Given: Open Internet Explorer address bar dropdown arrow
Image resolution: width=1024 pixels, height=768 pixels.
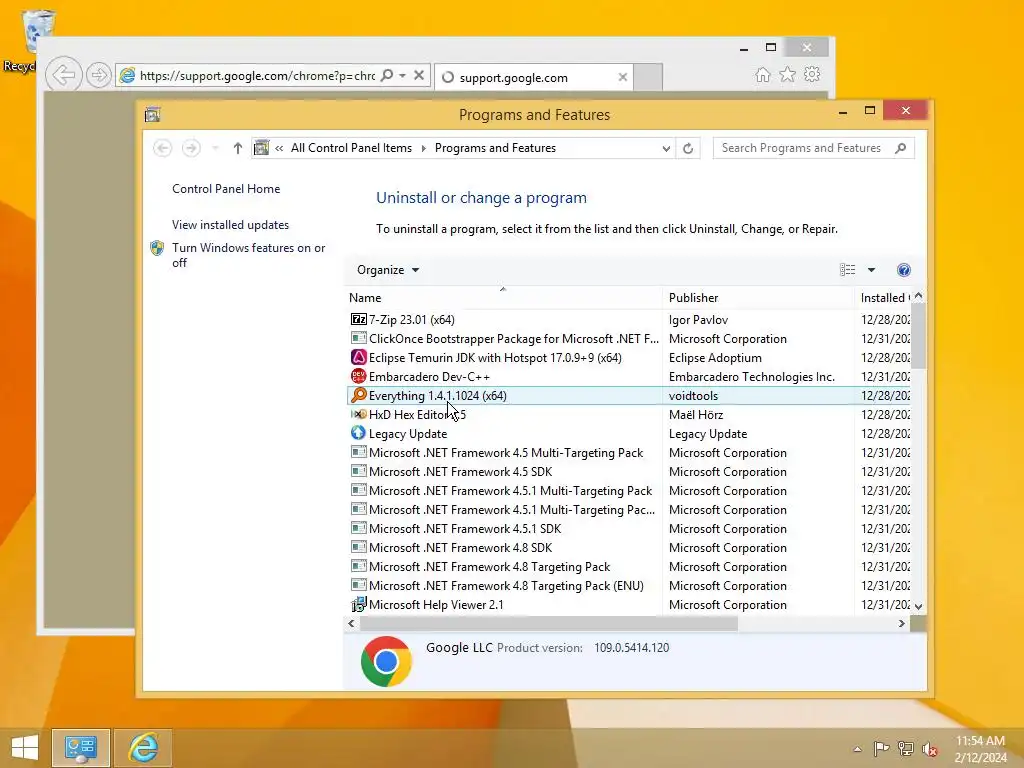Looking at the screenshot, I should click(402, 75).
